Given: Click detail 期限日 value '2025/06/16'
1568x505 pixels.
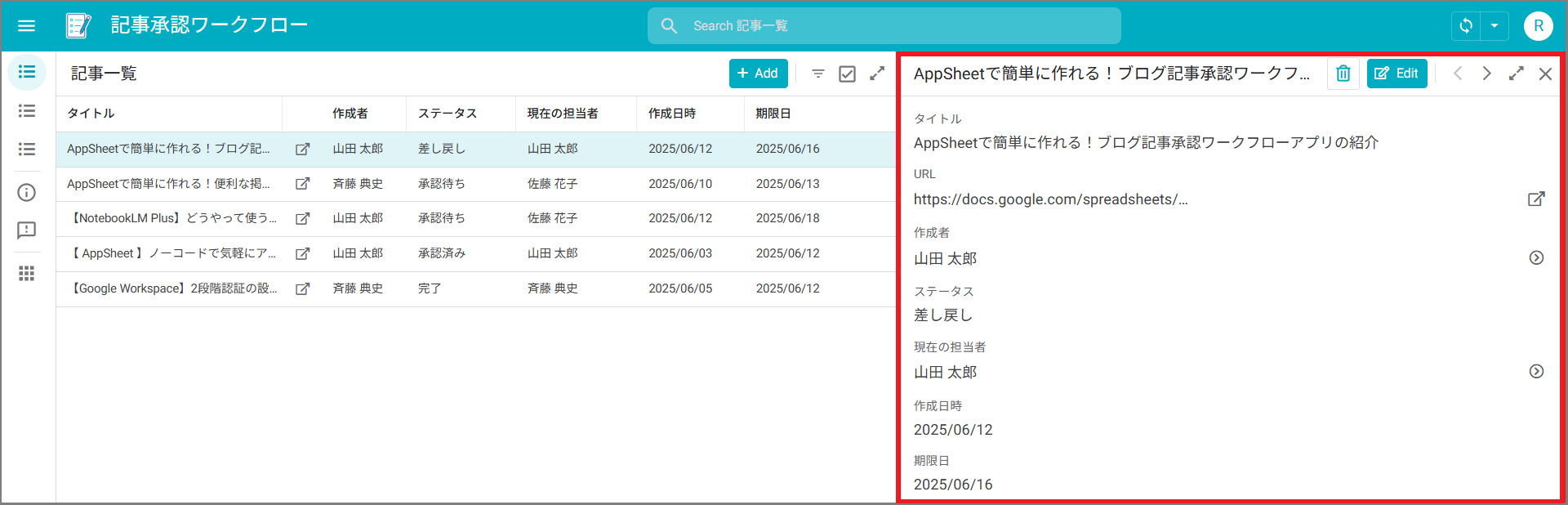Looking at the screenshot, I should click(953, 485).
